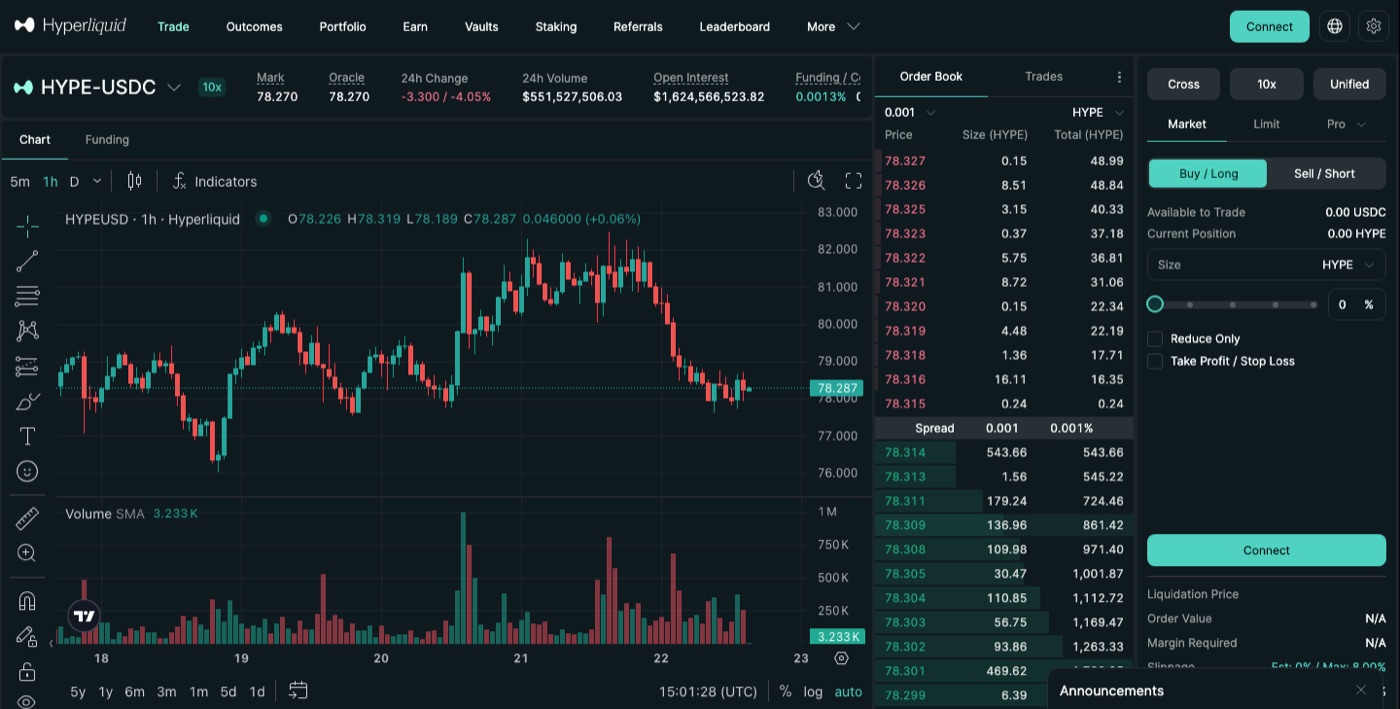Open the Leaderboard page
The width and height of the screenshot is (1400, 709).
734,27
